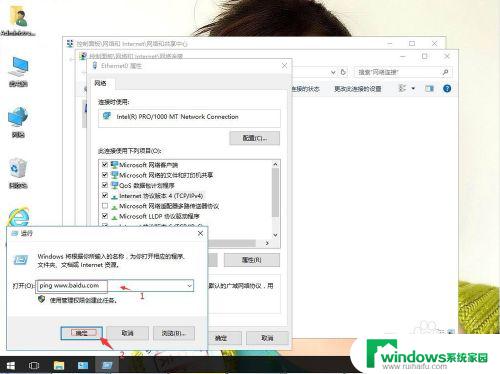Click the search magnifier in Network Connections
This screenshot has height=374, width=500.
pos(445,72)
